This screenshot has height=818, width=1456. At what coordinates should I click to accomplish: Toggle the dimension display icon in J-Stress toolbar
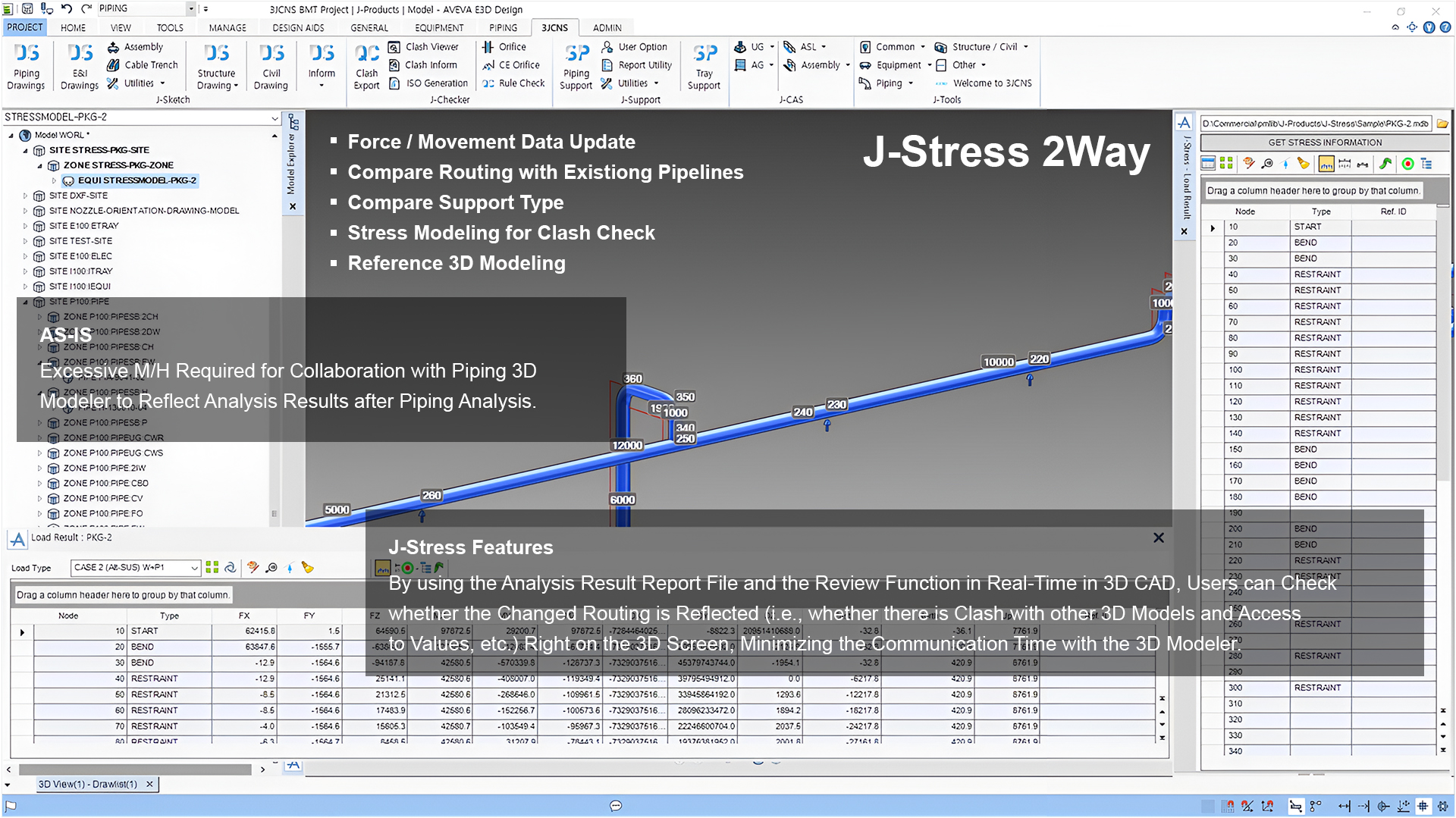pyautogui.click(x=1345, y=164)
